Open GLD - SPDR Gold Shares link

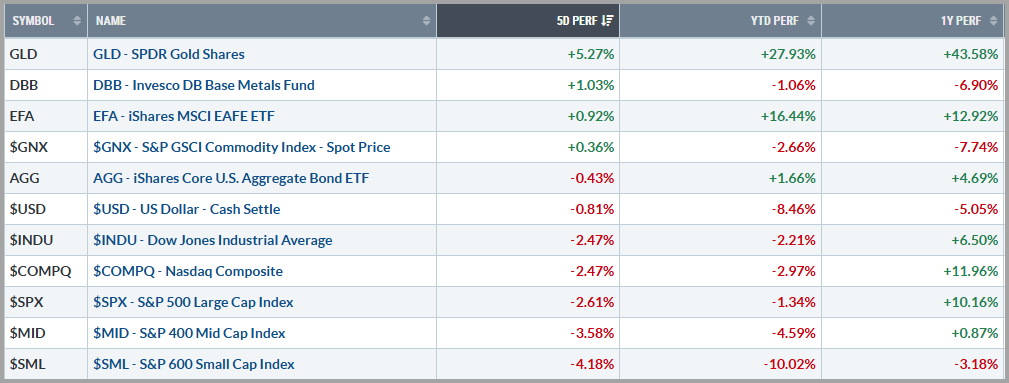pos(169,54)
